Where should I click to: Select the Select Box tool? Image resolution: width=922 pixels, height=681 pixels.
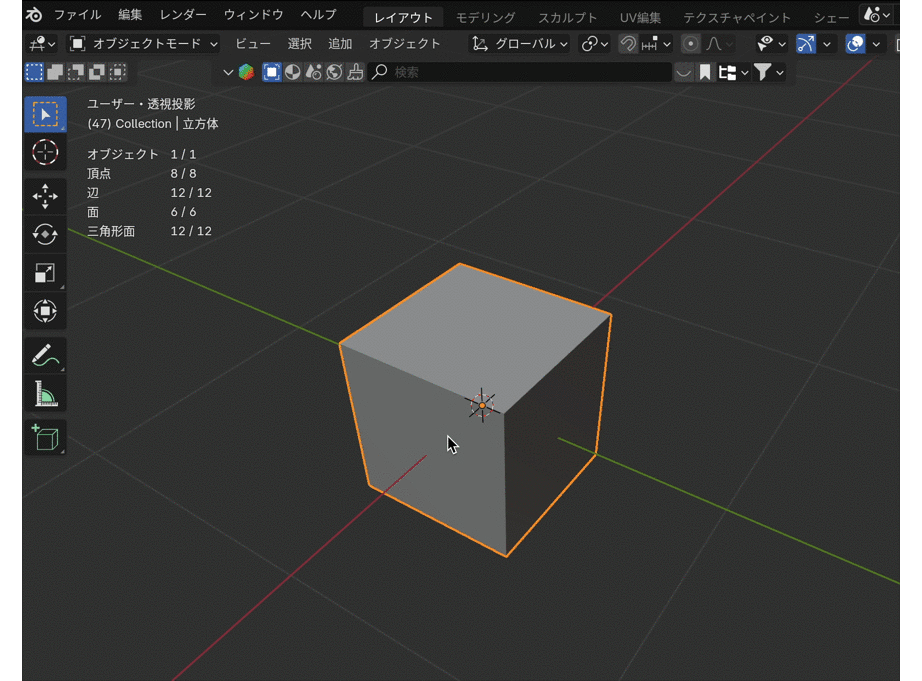point(45,114)
